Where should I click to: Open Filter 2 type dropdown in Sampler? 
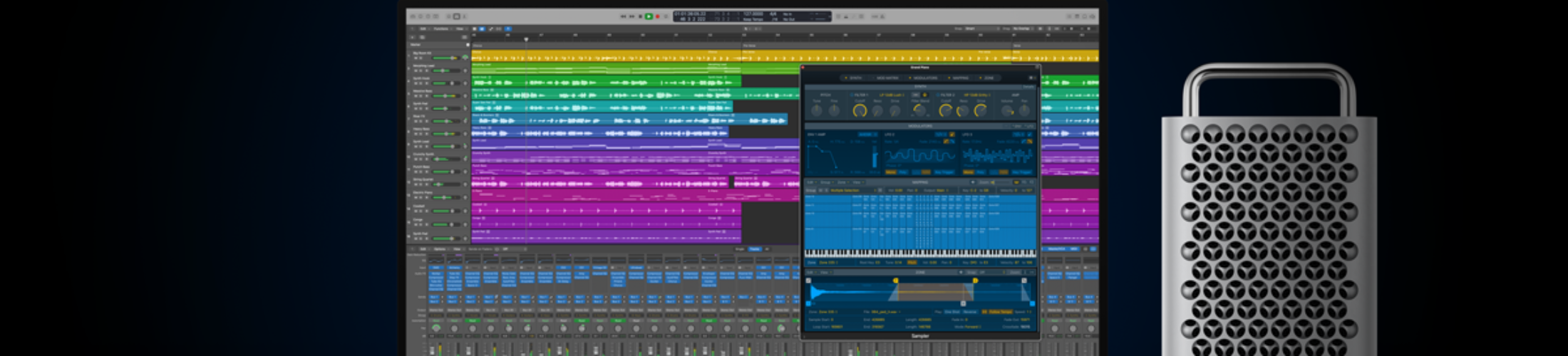(977, 95)
